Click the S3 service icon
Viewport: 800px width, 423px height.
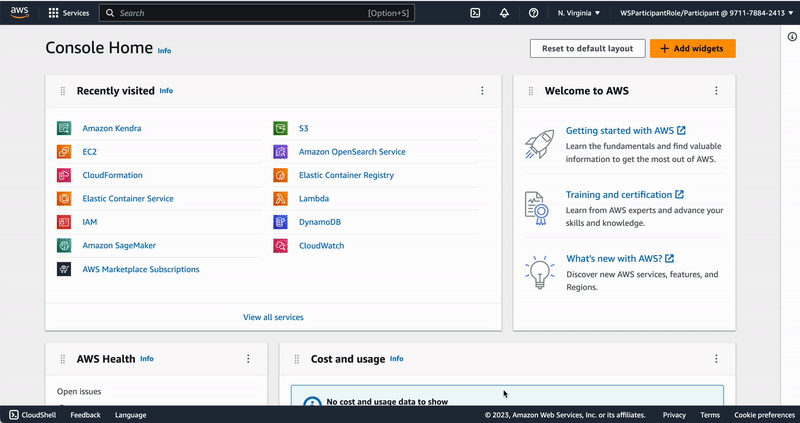point(280,128)
